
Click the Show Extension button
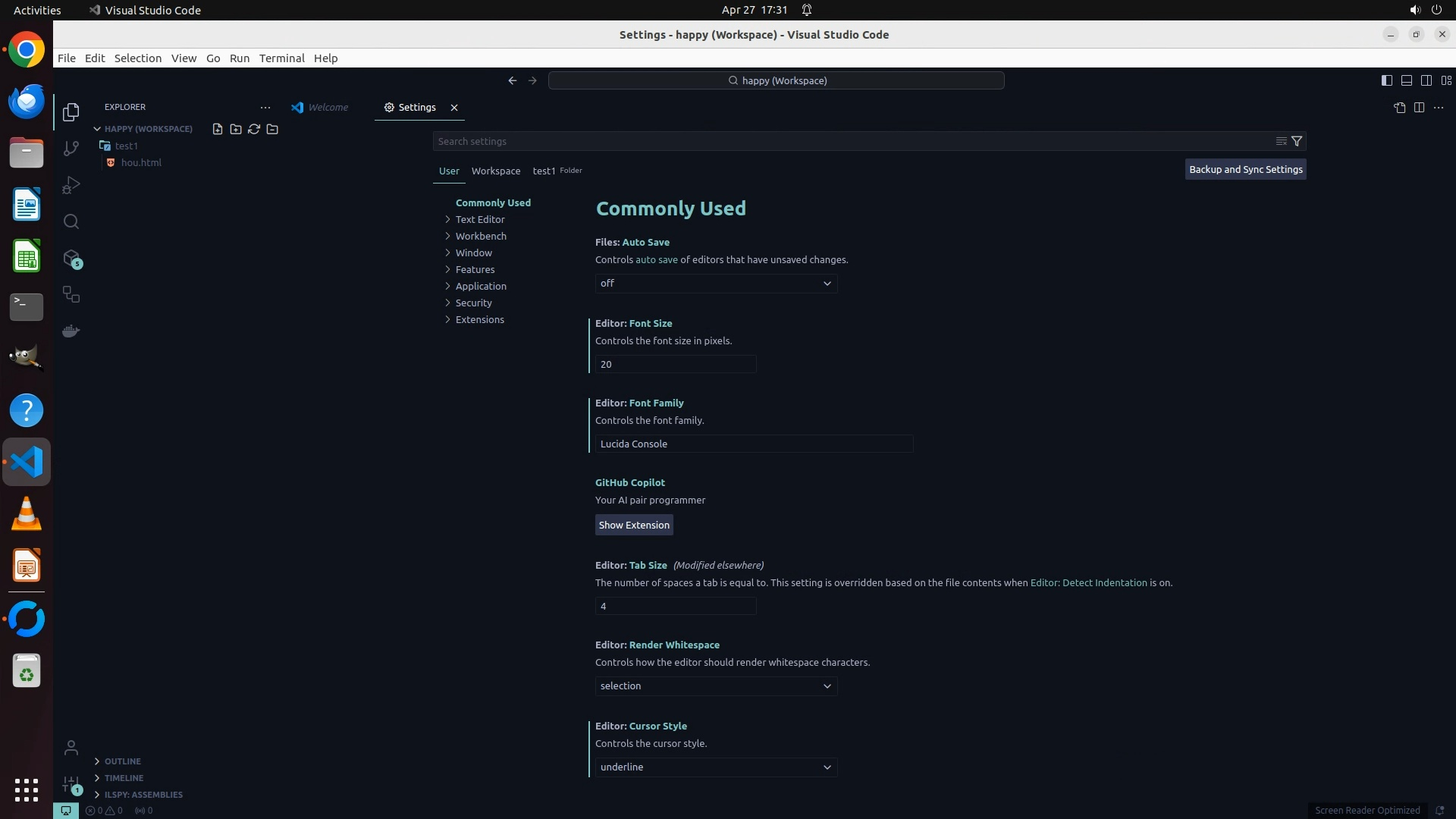(634, 525)
